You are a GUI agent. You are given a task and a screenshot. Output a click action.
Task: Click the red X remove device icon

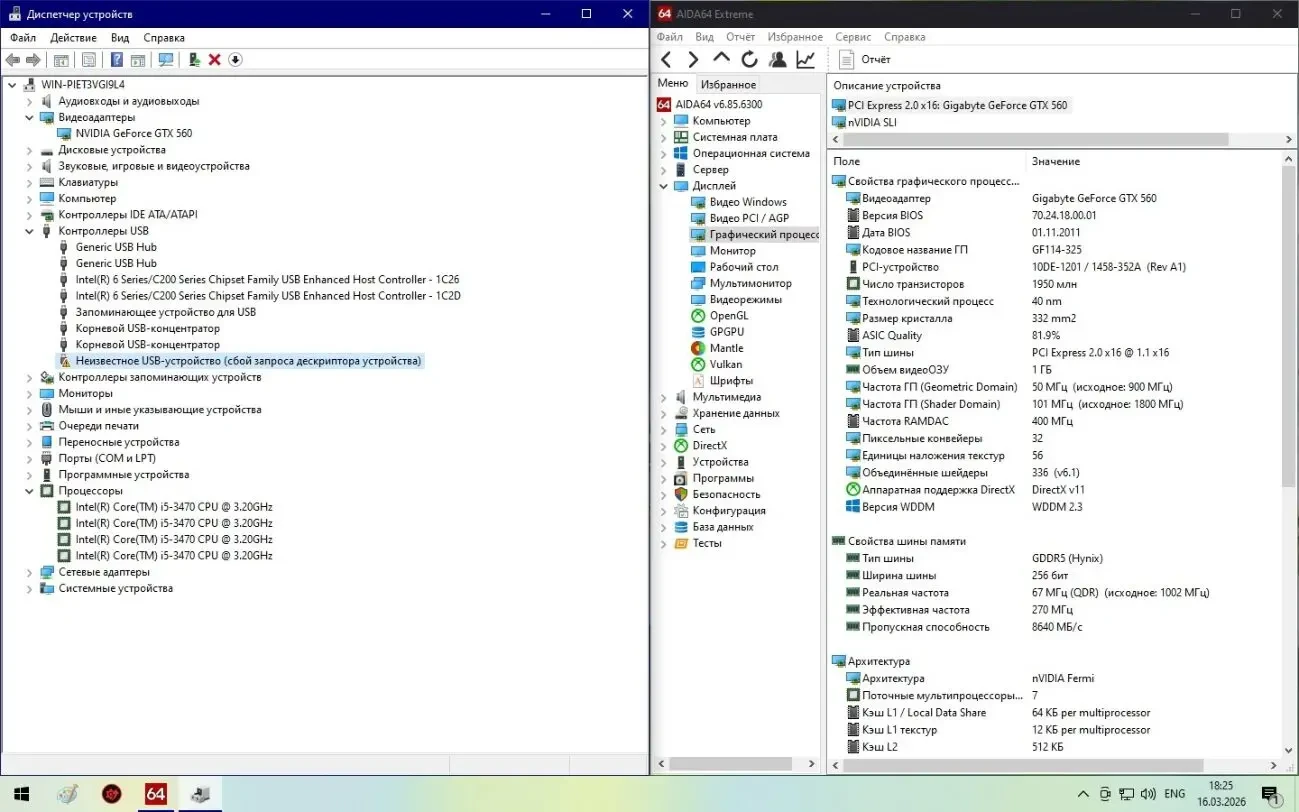(x=214, y=60)
